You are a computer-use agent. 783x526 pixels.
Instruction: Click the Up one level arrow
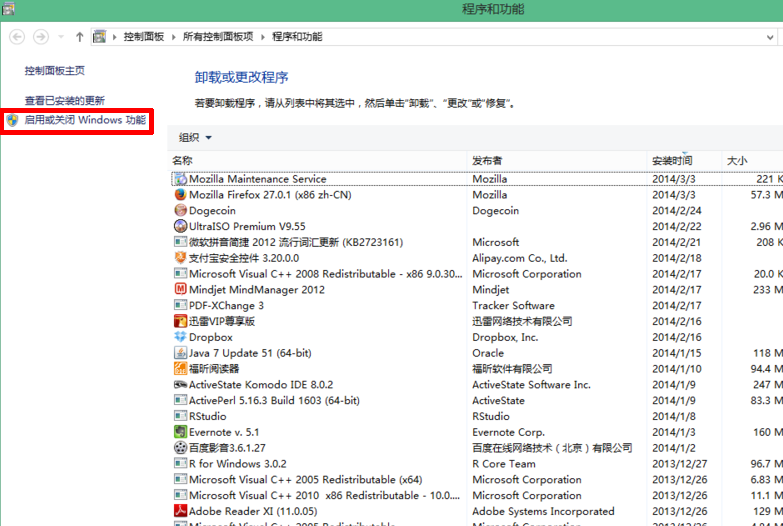80,37
